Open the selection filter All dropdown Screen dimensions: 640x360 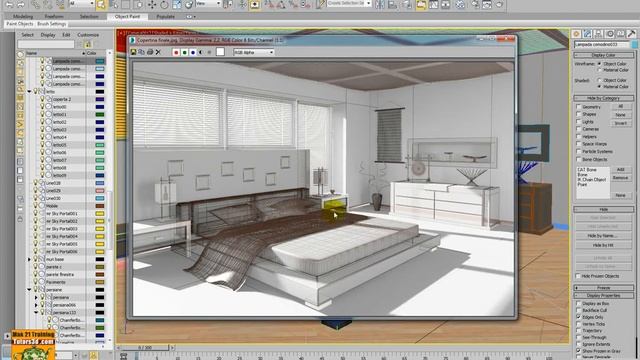coord(82,4)
